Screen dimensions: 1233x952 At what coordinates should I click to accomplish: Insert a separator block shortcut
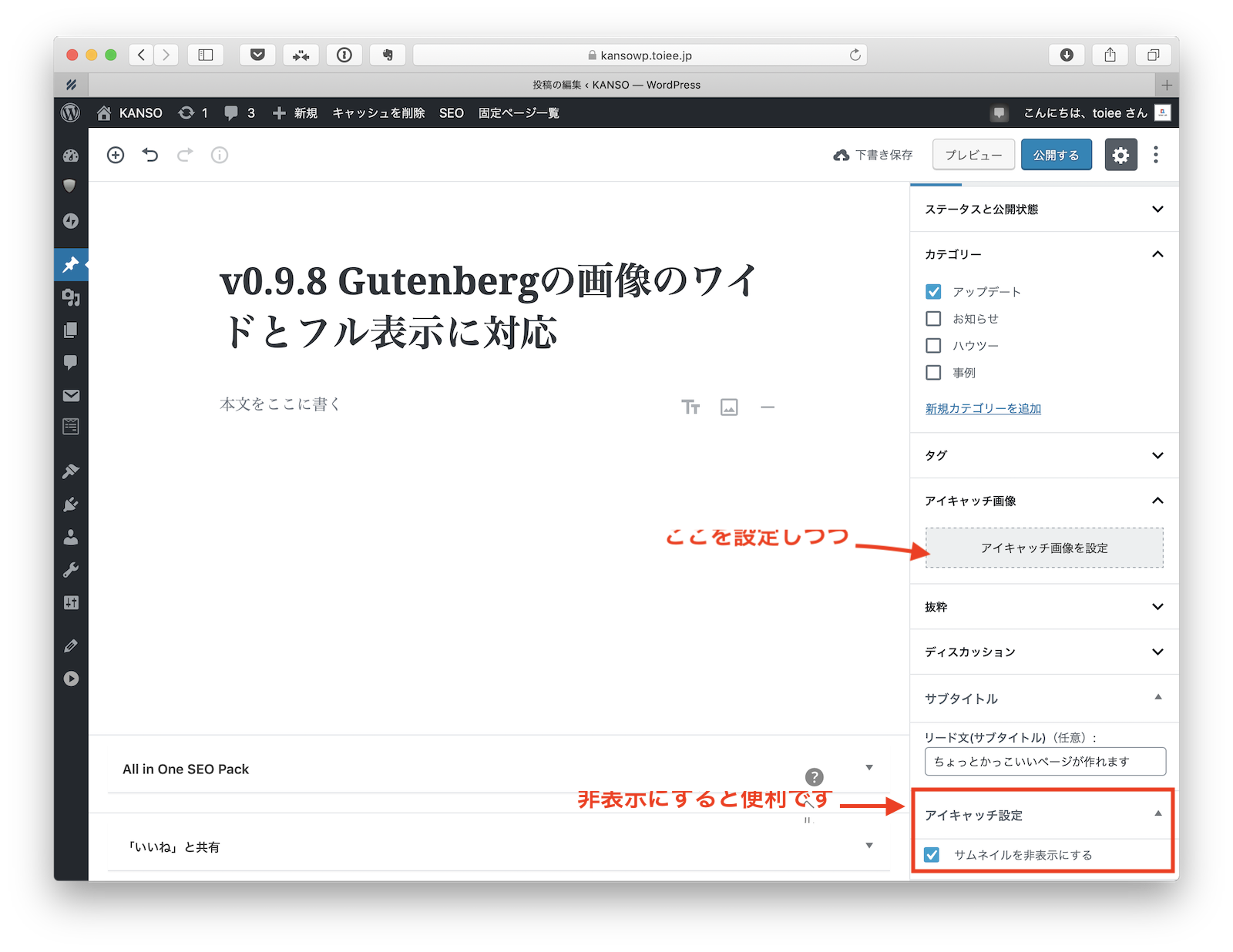click(x=768, y=407)
